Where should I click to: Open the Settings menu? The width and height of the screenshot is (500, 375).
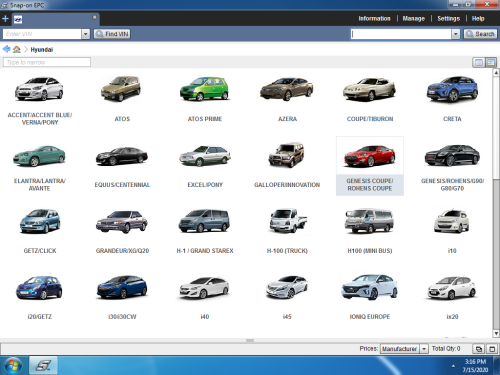[x=448, y=19]
